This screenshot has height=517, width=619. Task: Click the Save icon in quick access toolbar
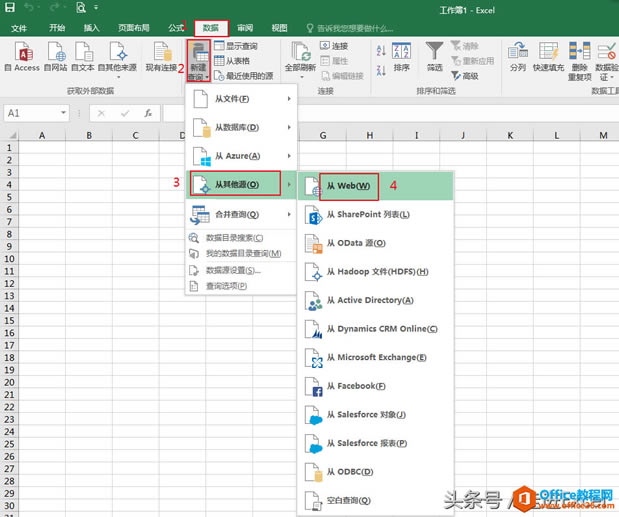[x=9, y=7]
